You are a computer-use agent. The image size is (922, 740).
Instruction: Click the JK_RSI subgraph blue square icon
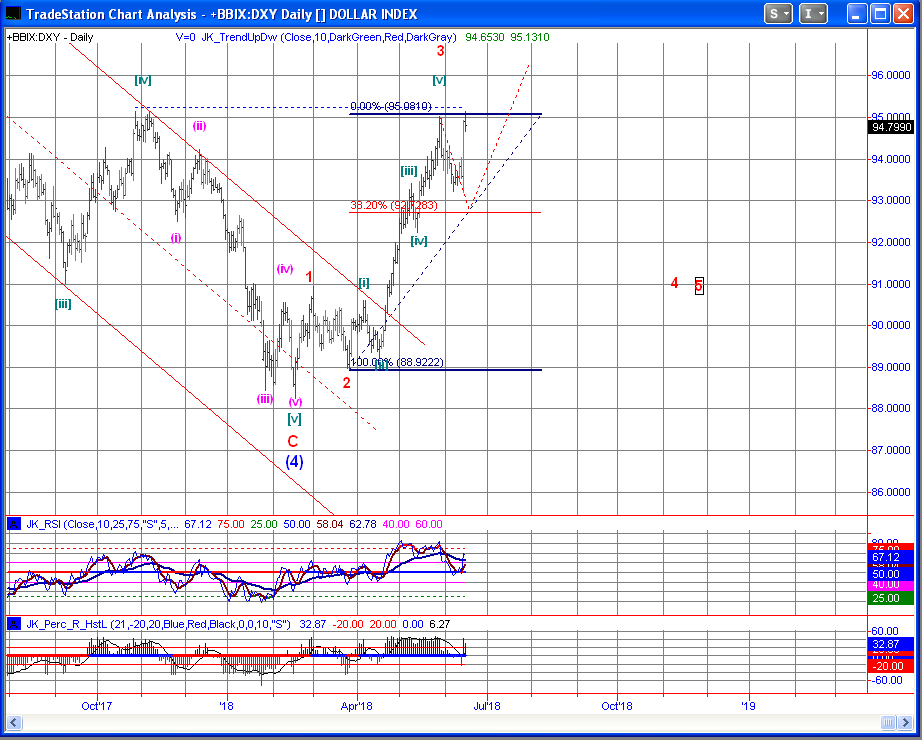[x=13, y=524]
